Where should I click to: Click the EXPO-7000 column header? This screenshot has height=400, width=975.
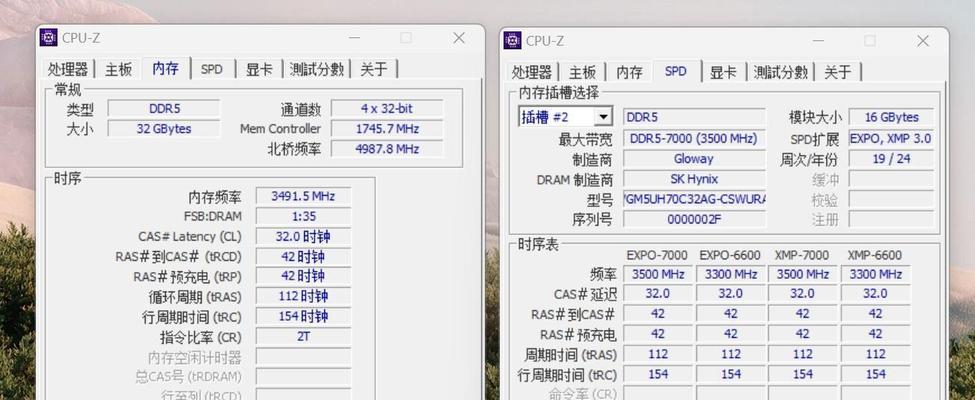657,255
